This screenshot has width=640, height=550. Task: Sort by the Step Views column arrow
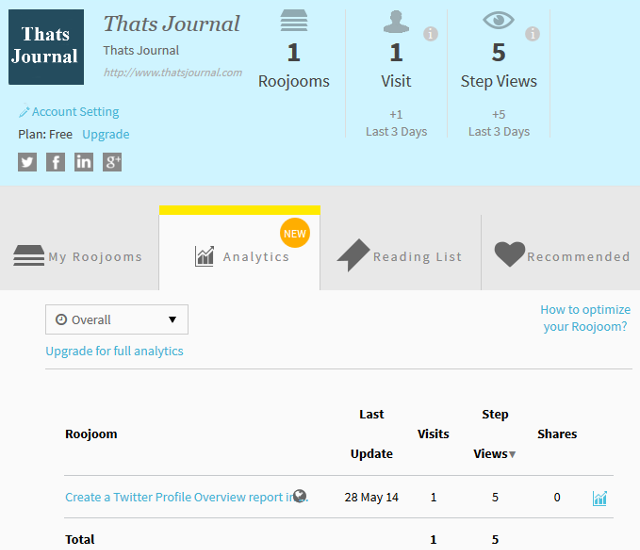tap(513, 454)
